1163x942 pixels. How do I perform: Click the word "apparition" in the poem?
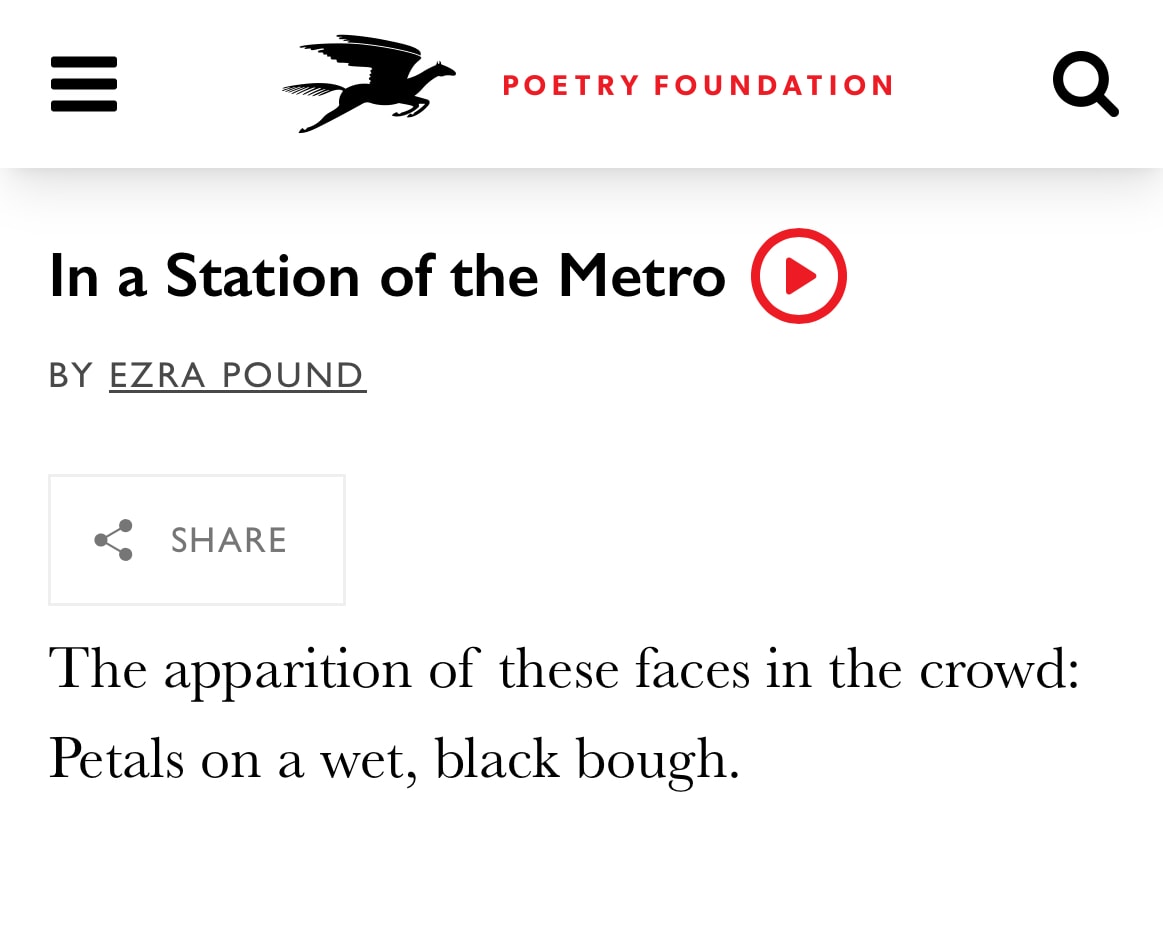click(x=288, y=669)
